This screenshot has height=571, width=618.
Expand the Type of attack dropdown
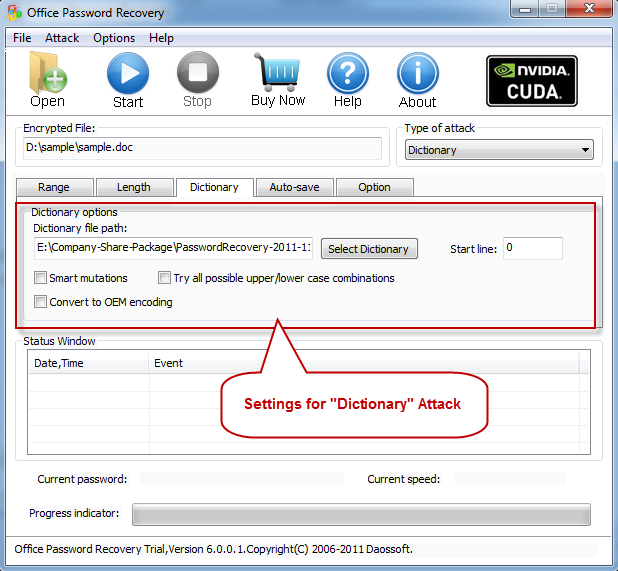(499, 150)
